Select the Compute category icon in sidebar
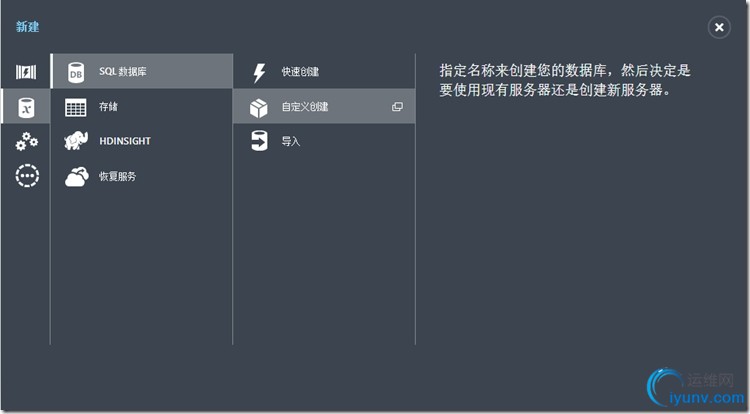750x414 pixels. click(26, 72)
